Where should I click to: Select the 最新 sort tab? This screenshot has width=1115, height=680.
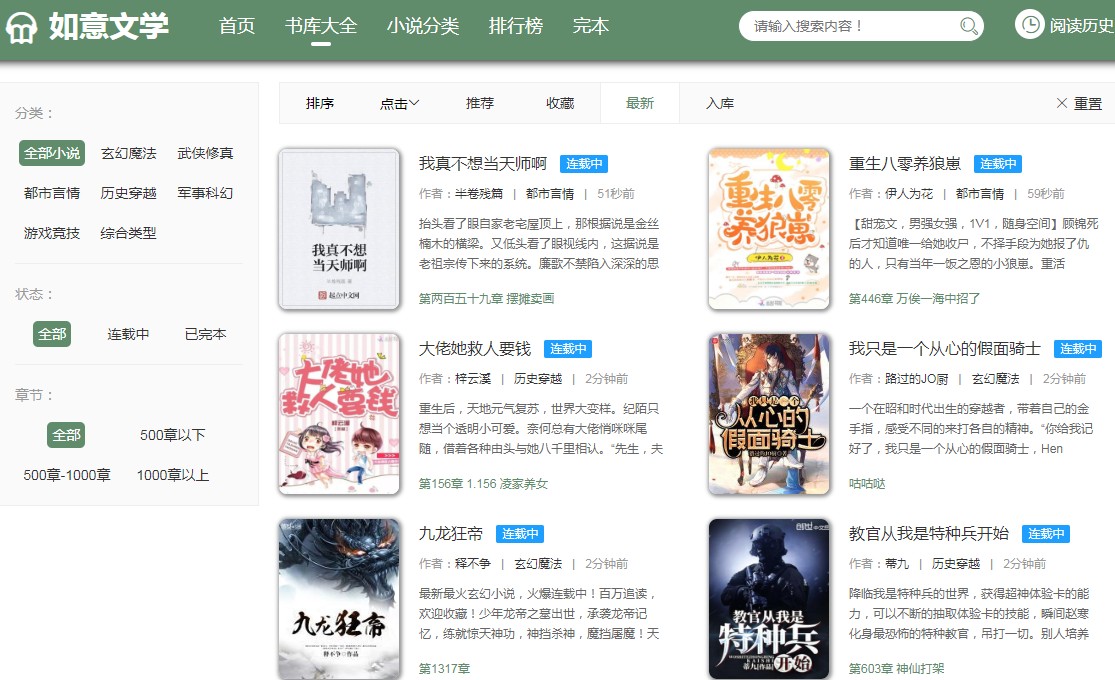(640, 103)
